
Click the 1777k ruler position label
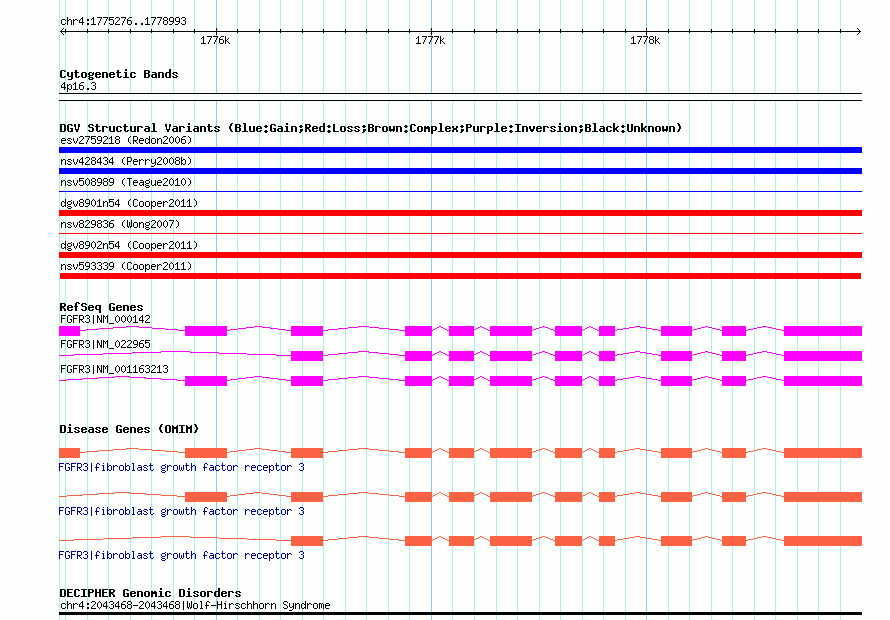point(430,40)
